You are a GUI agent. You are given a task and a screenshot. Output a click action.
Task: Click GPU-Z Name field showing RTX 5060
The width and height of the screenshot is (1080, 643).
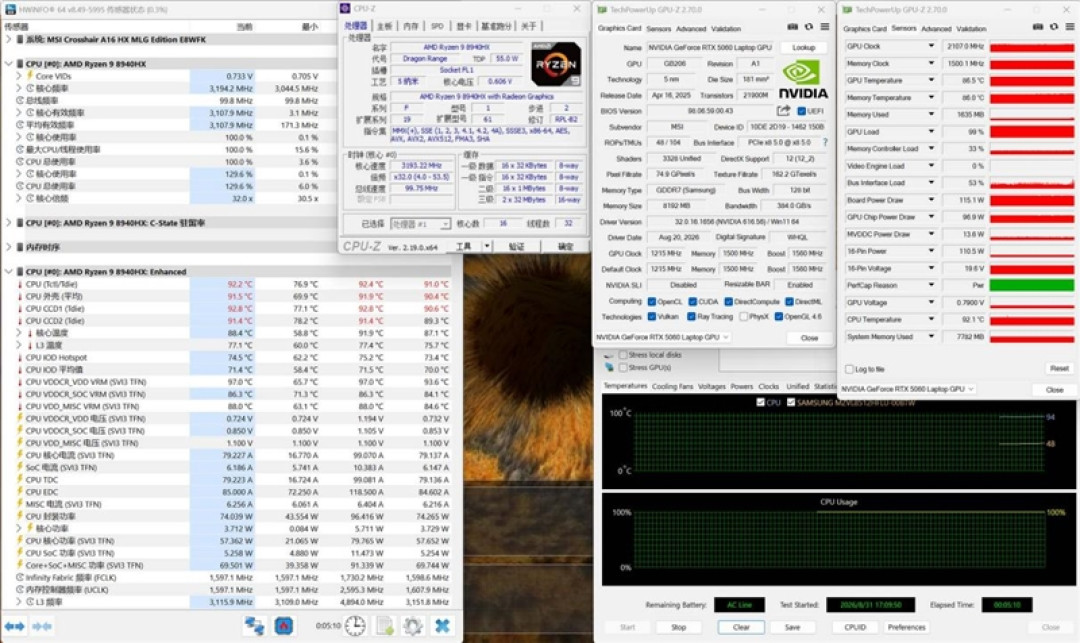[x=711, y=48]
